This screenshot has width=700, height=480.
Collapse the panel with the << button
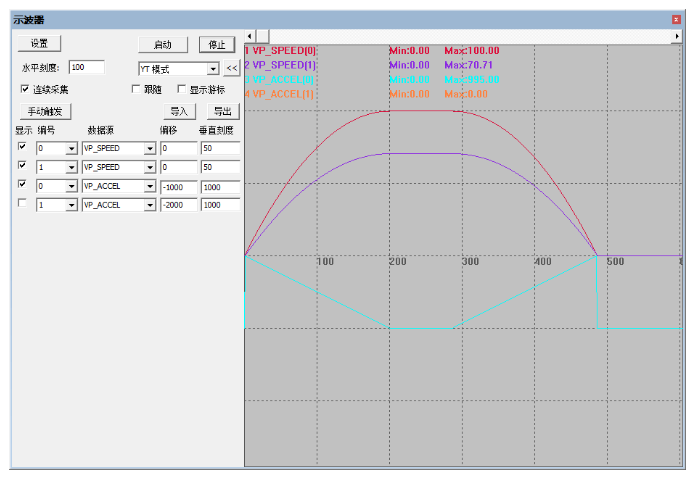click(x=232, y=68)
